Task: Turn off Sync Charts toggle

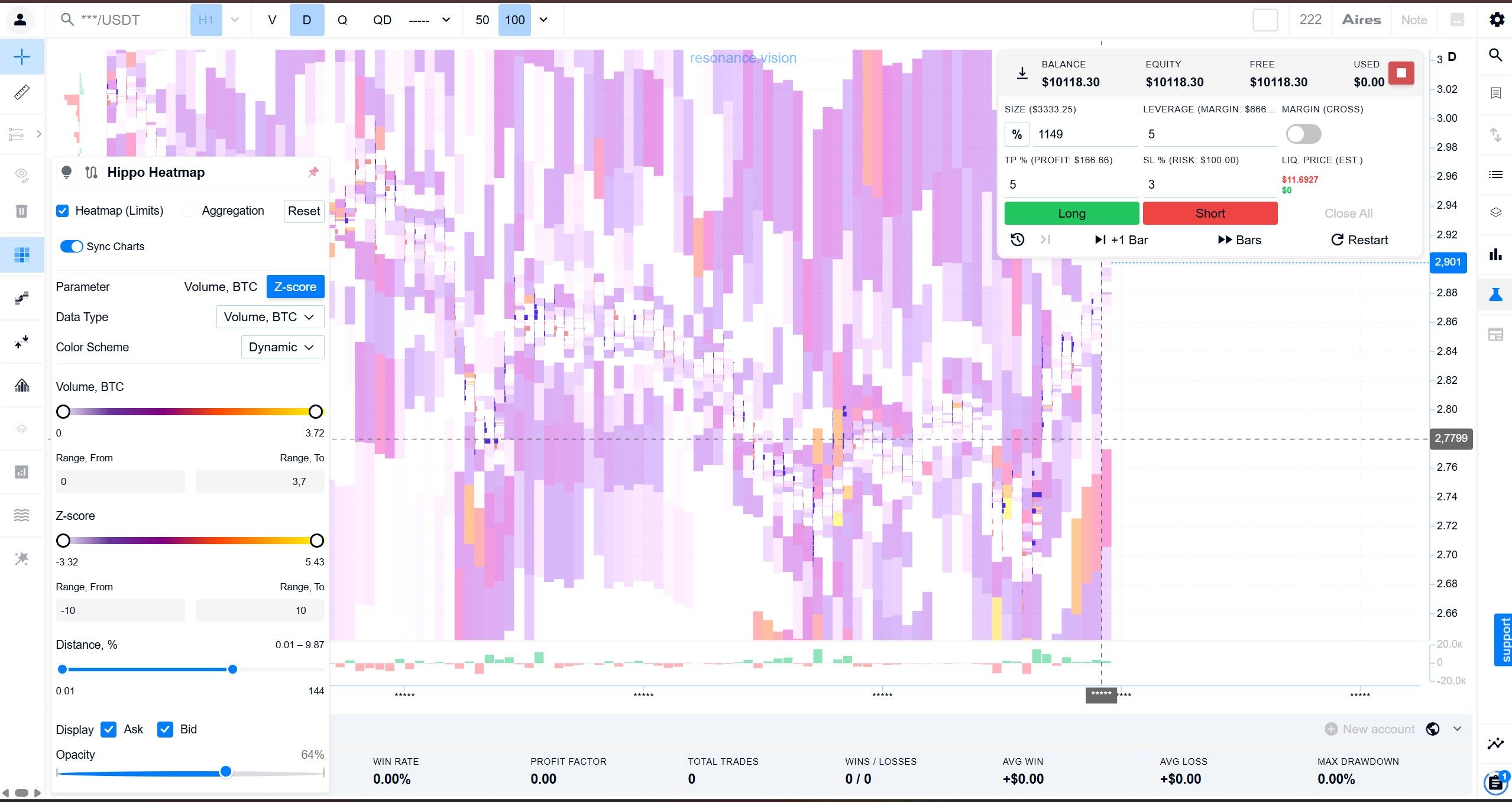Action: [72, 247]
